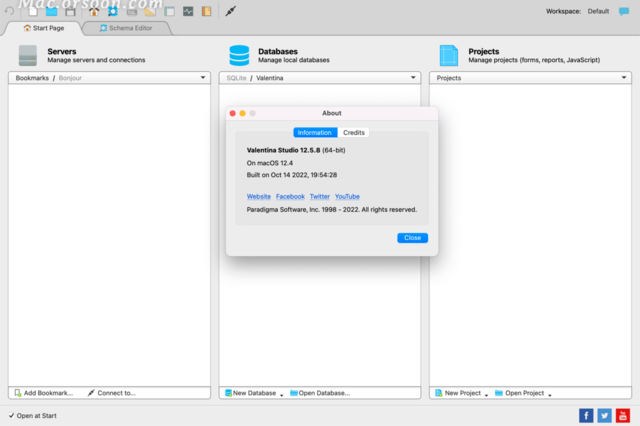The width and height of the screenshot is (640, 426).
Task: Open the YouTube link in About dialog
Action: (x=347, y=196)
